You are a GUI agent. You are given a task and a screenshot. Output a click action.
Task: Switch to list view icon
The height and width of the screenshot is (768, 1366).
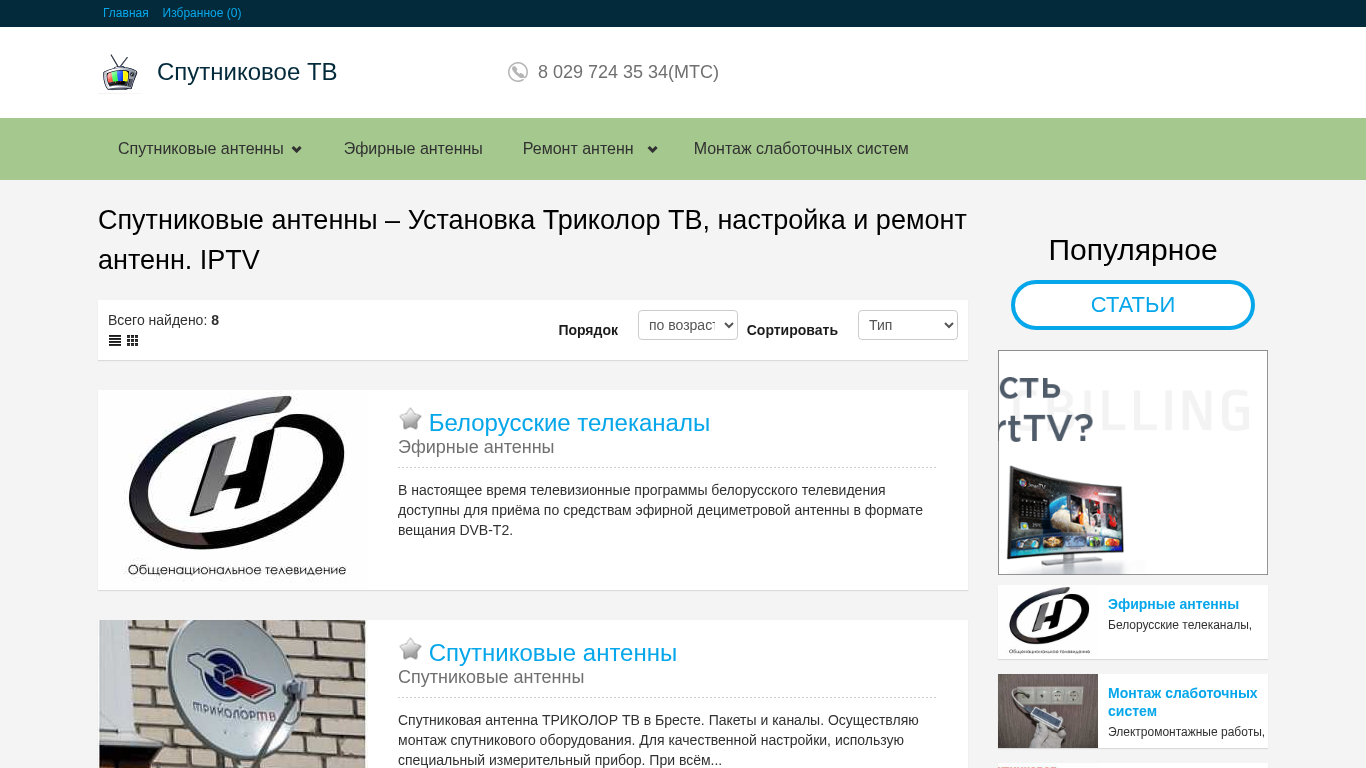click(115, 341)
